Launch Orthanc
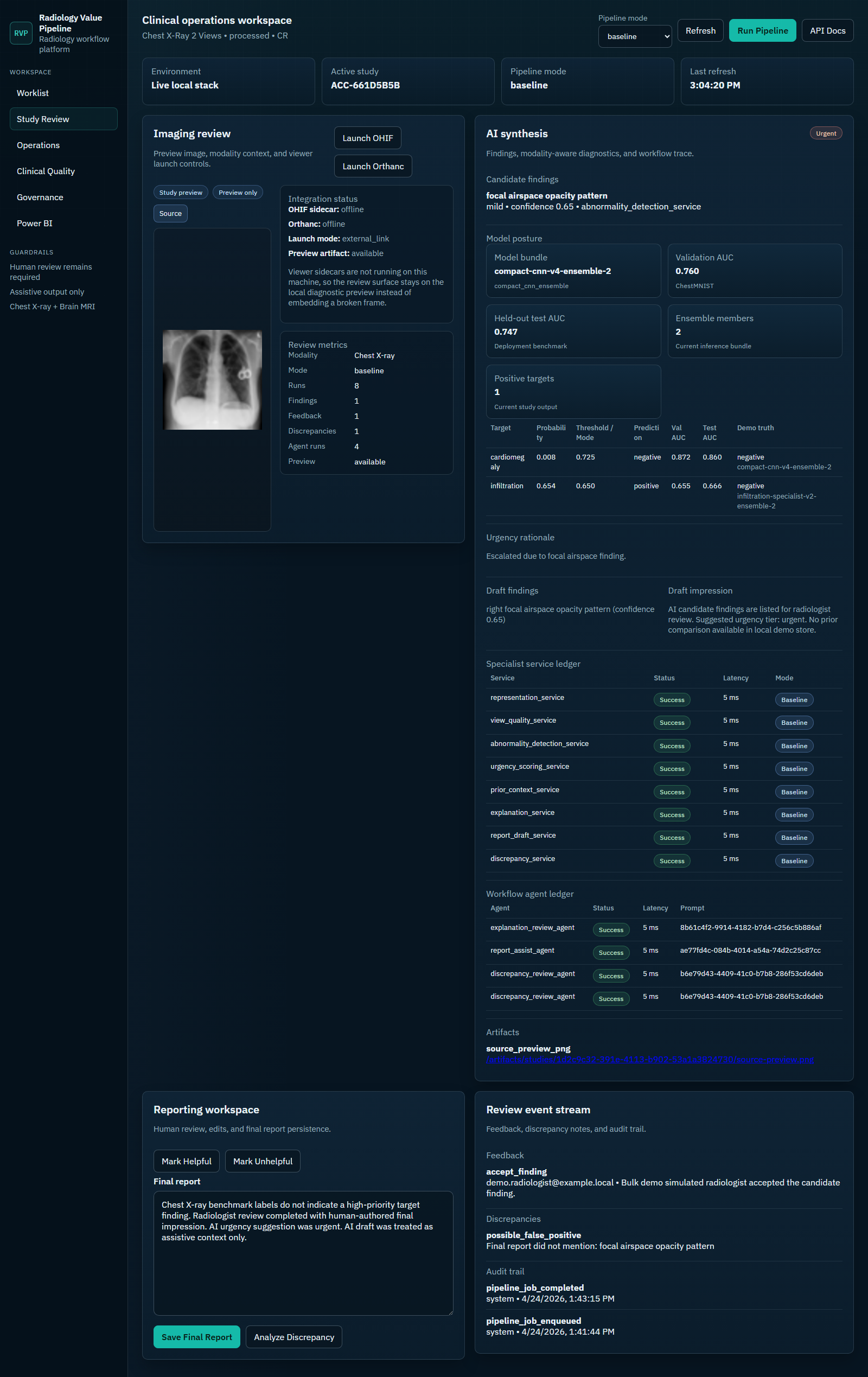Image resolution: width=868 pixels, height=1377 pixels. (x=373, y=167)
